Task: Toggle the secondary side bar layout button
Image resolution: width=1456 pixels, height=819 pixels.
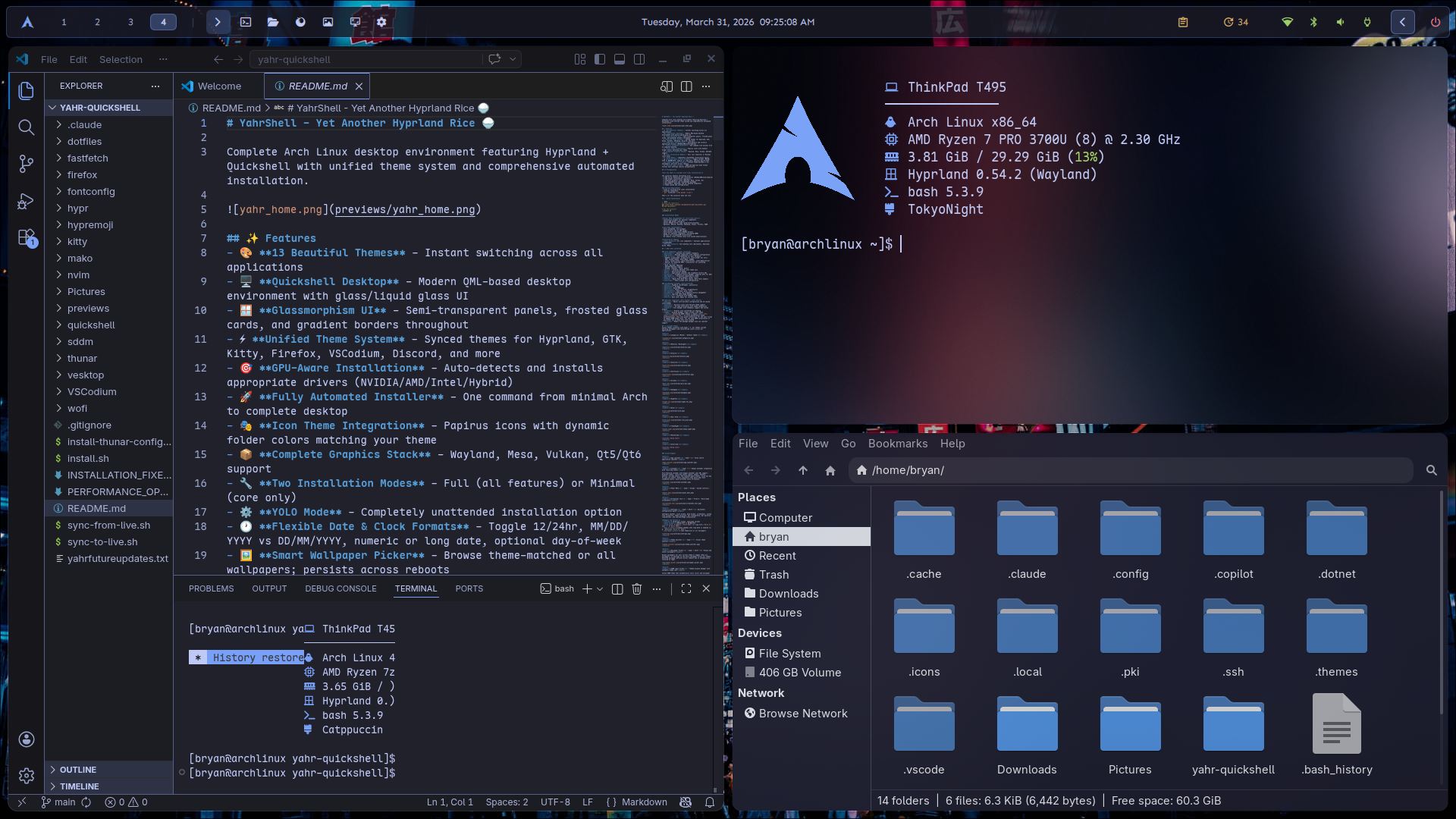Action: (x=639, y=59)
